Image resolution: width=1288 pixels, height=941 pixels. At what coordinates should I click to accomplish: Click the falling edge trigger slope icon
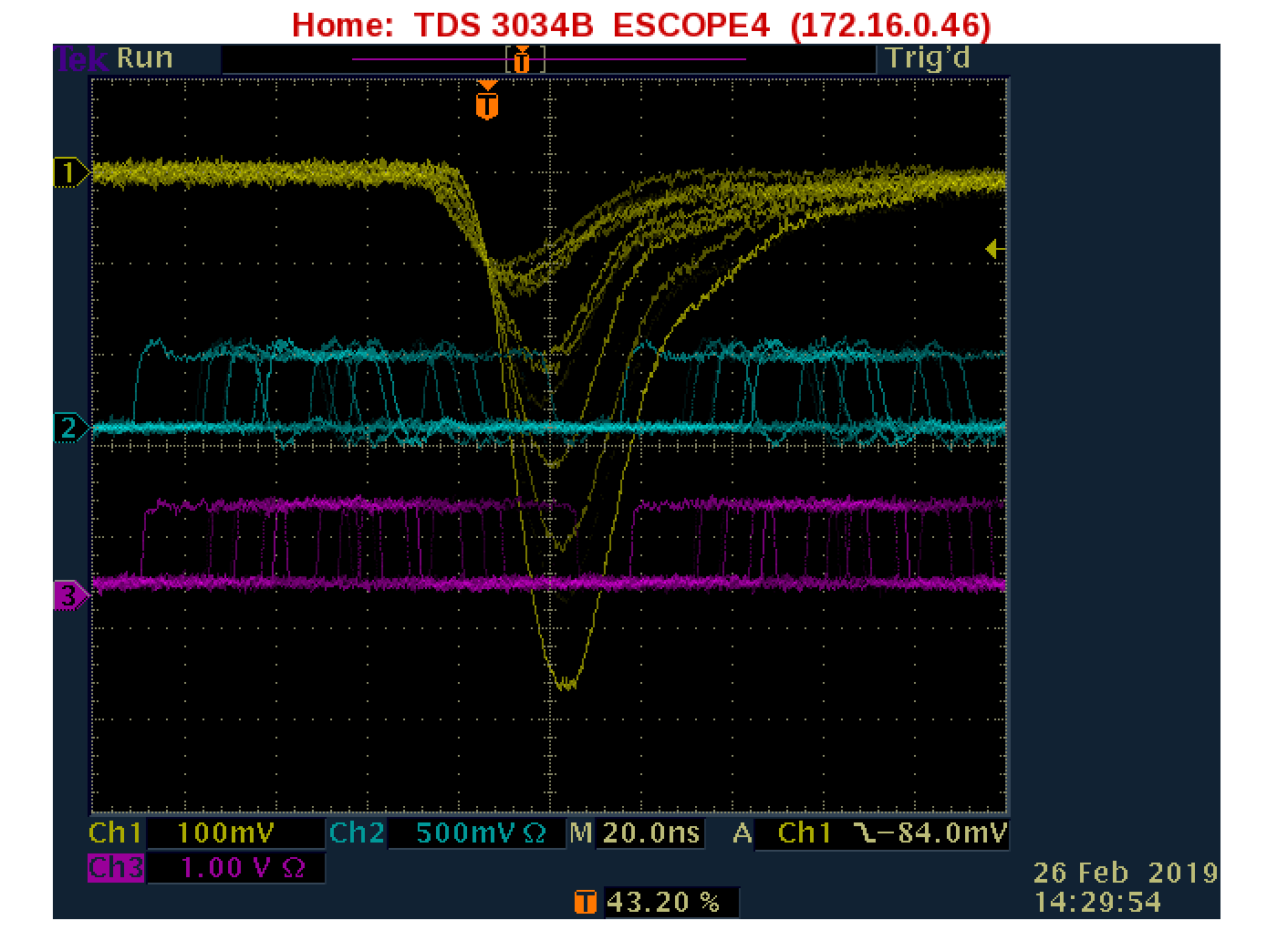click(x=865, y=832)
